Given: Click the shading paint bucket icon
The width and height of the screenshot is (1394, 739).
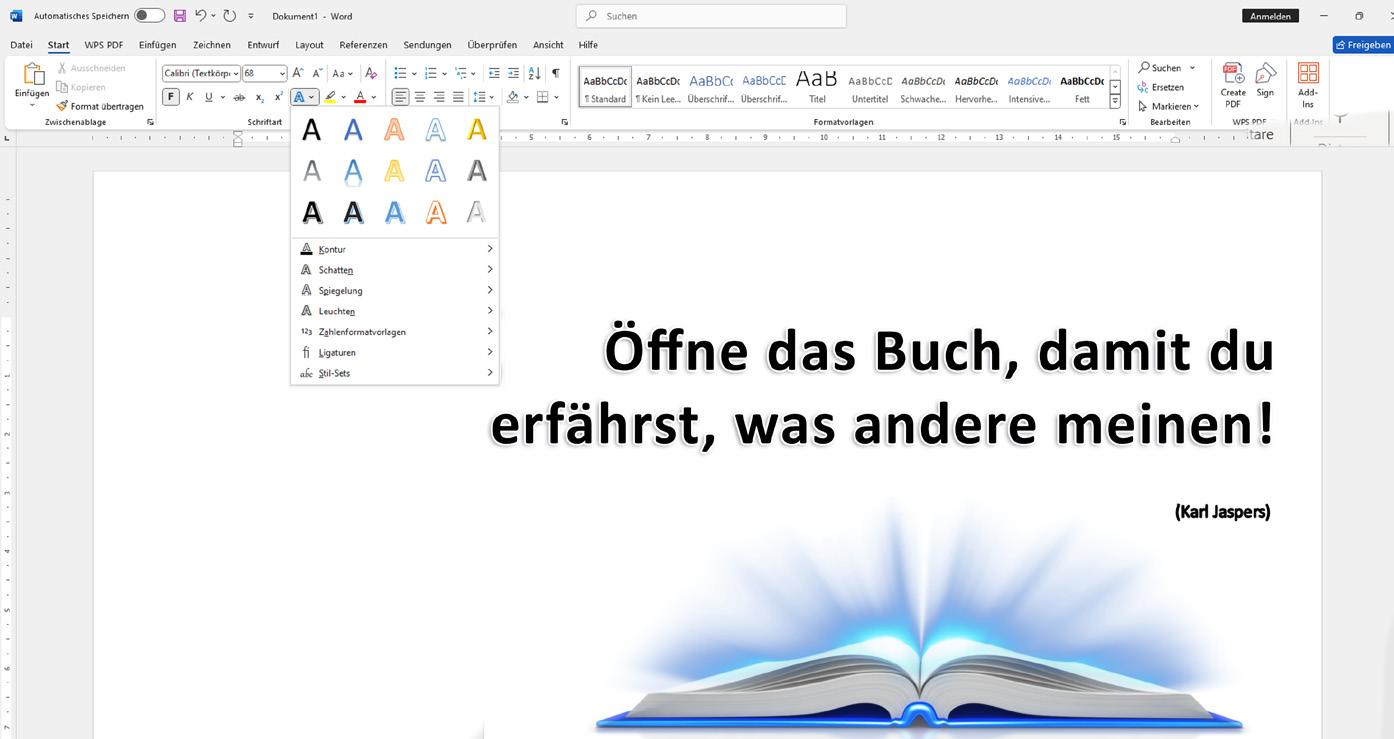Looking at the screenshot, I should pyautogui.click(x=513, y=97).
